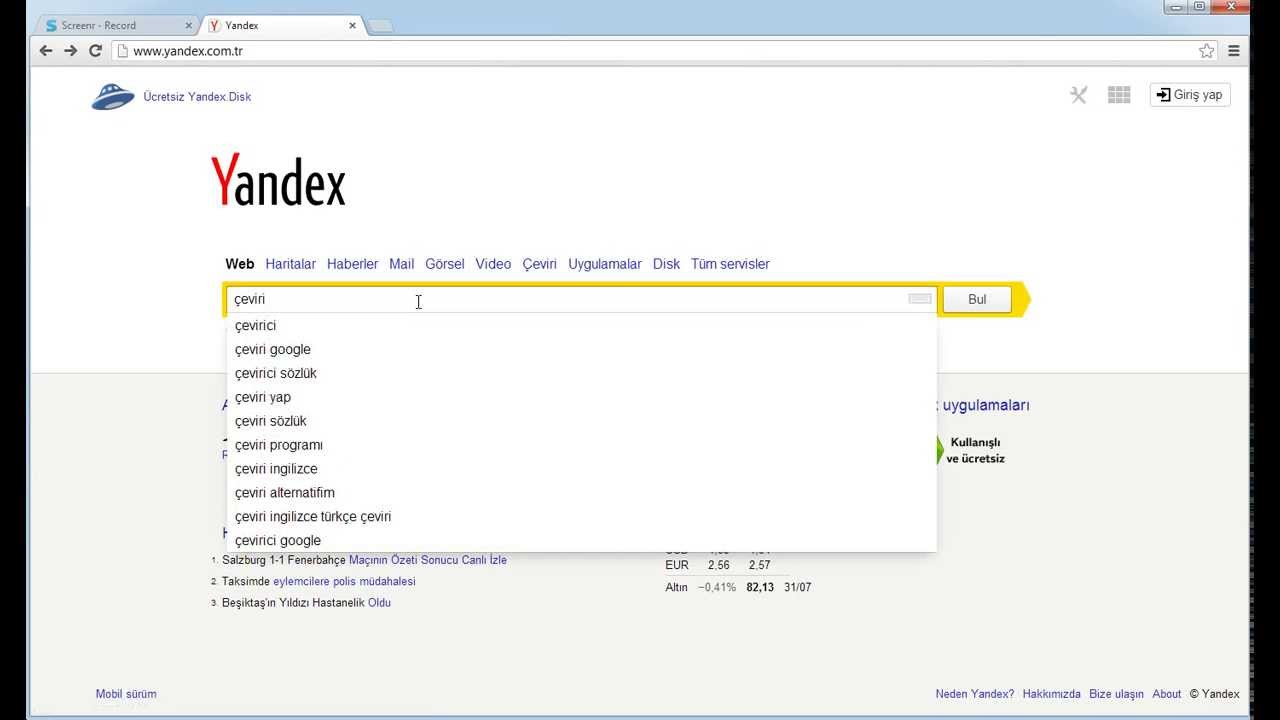Open the Yandex services grid icon

1119,95
